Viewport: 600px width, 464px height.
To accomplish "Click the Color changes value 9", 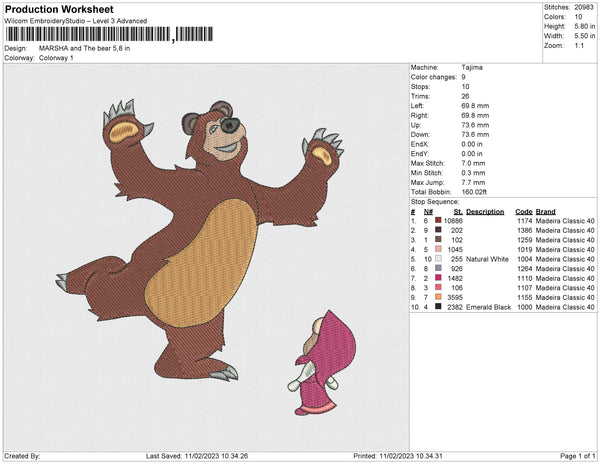I will pos(463,77).
